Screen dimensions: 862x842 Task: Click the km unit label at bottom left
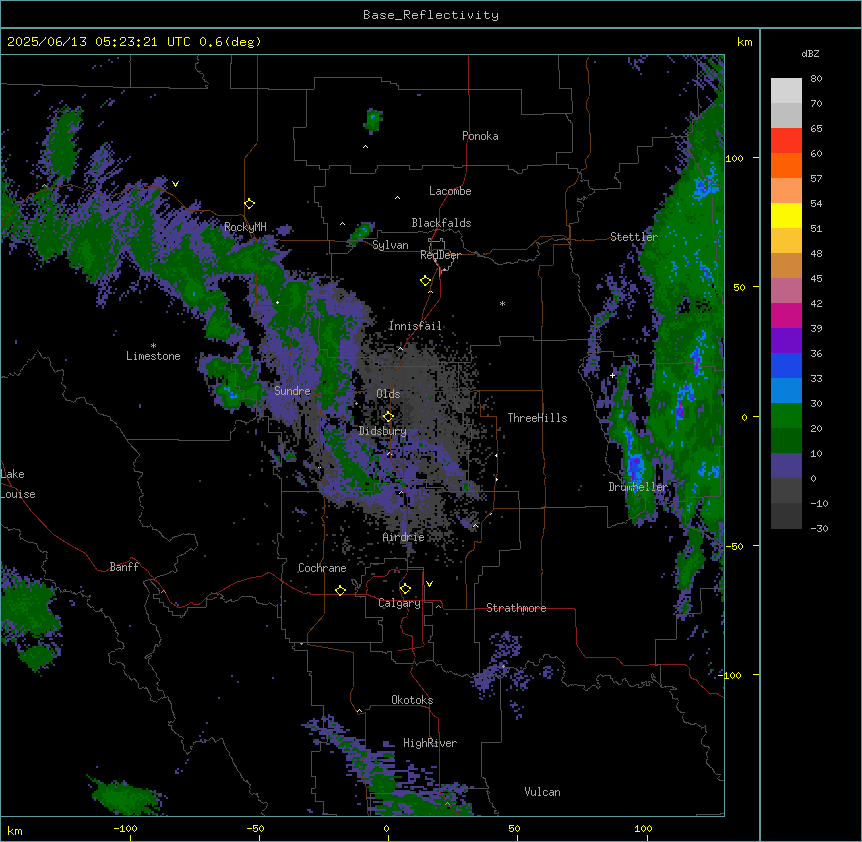(x=15, y=831)
